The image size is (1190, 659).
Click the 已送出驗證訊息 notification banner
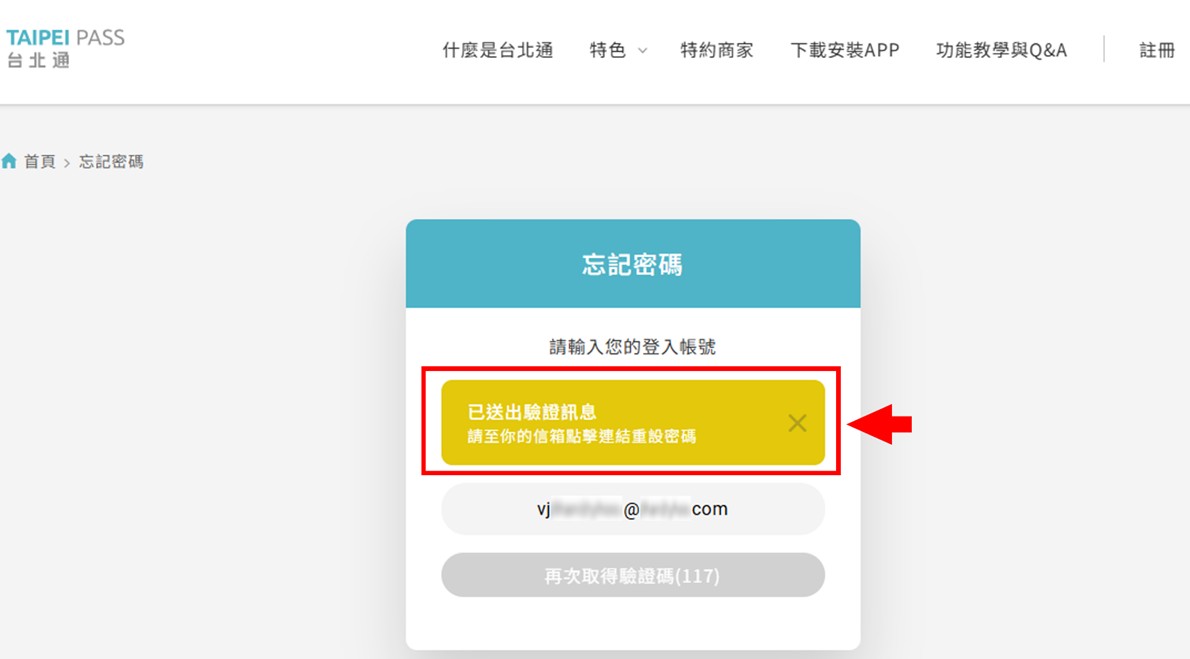pyautogui.click(x=633, y=422)
